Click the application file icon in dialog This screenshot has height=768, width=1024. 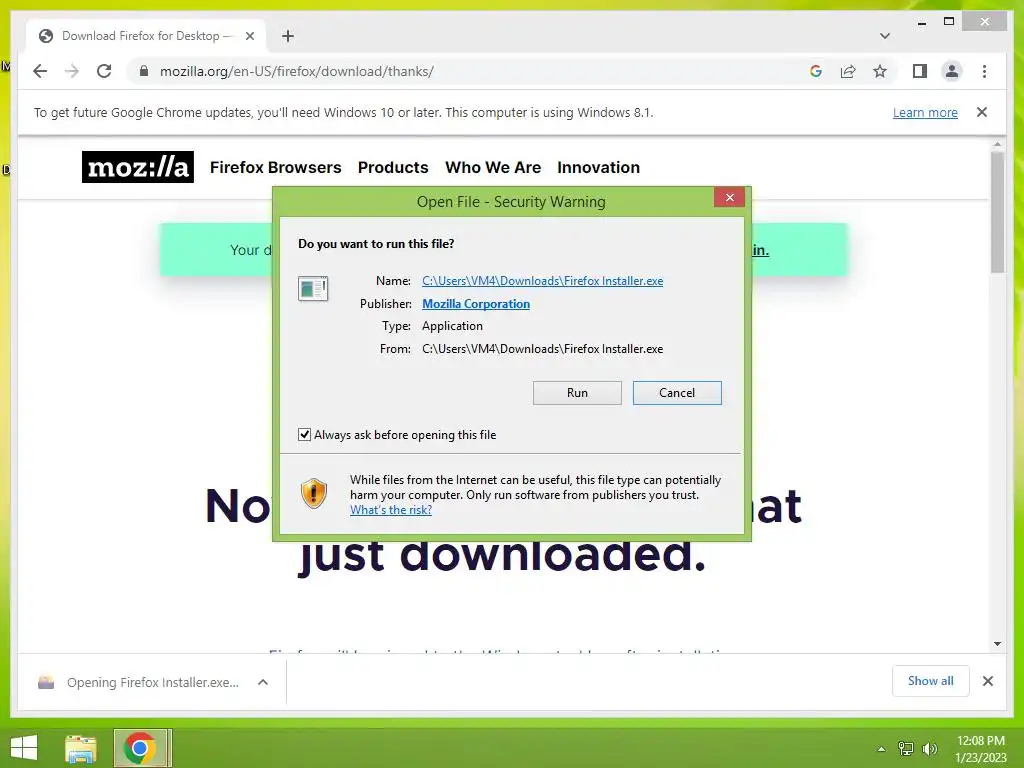(x=313, y=288)
